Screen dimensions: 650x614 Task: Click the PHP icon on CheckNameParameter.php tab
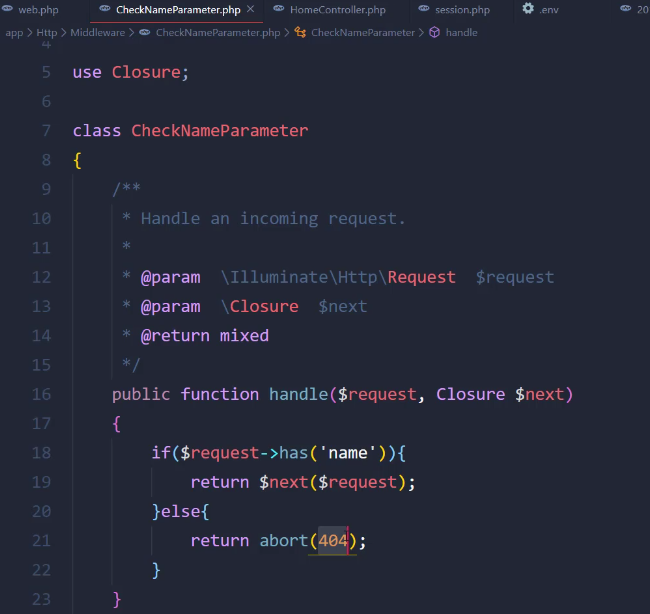(104, 10)
